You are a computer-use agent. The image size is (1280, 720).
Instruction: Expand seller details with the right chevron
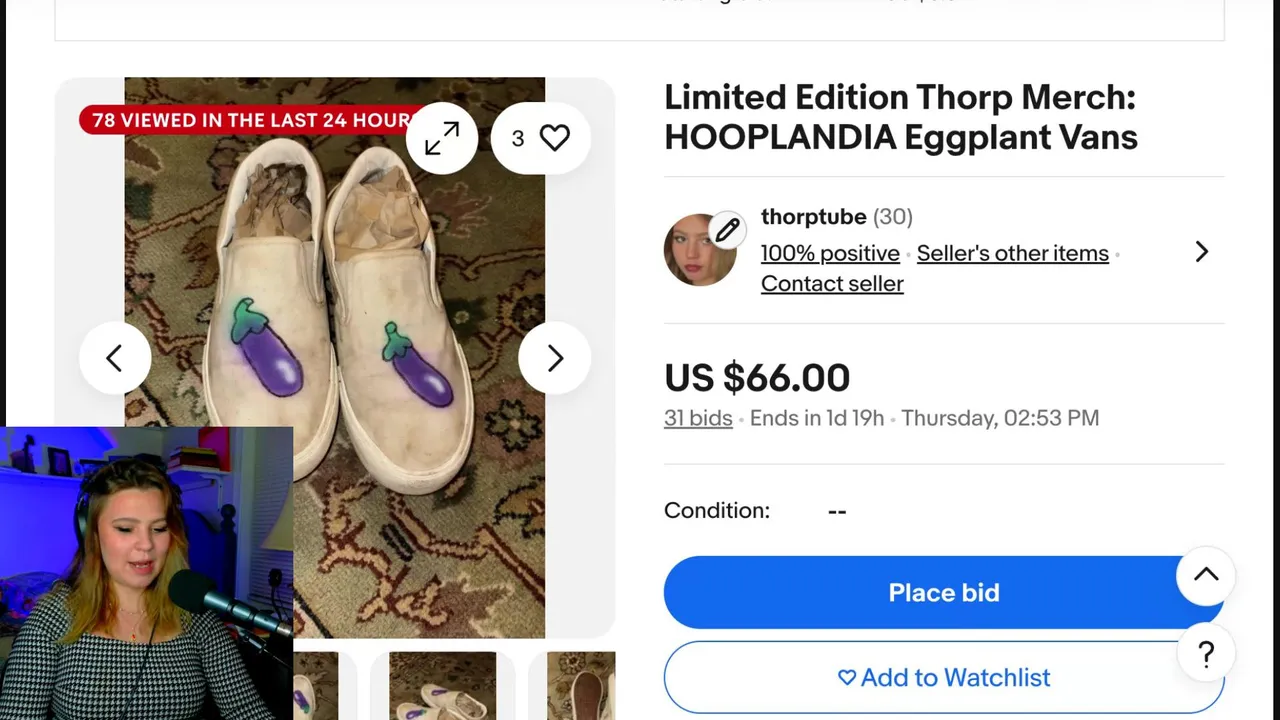tap(1201, 252)
